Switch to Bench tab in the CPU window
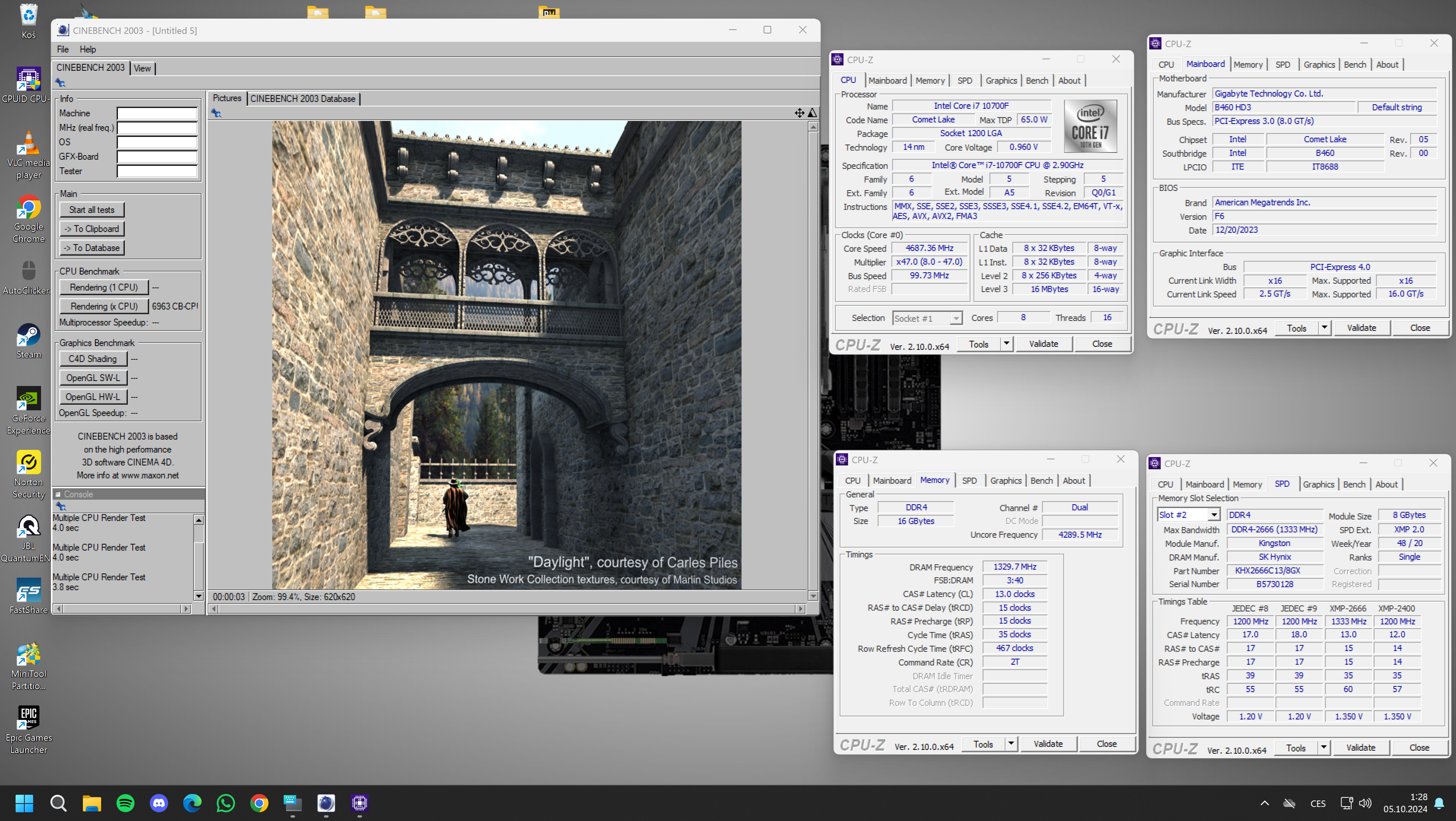Image resolution: width=1456 pixels, height=821 pixels. pos(1037,80)
